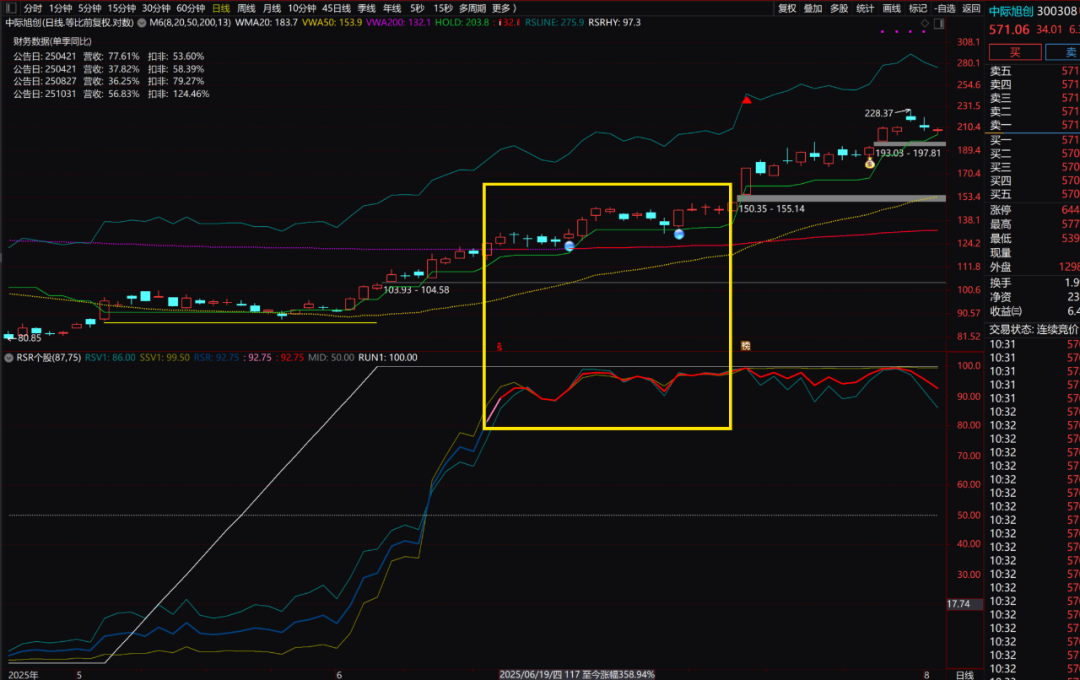The height and width of the screenshot is (680, 1080).
Task: Click the 复权 button
Action: tap(787, 8)
